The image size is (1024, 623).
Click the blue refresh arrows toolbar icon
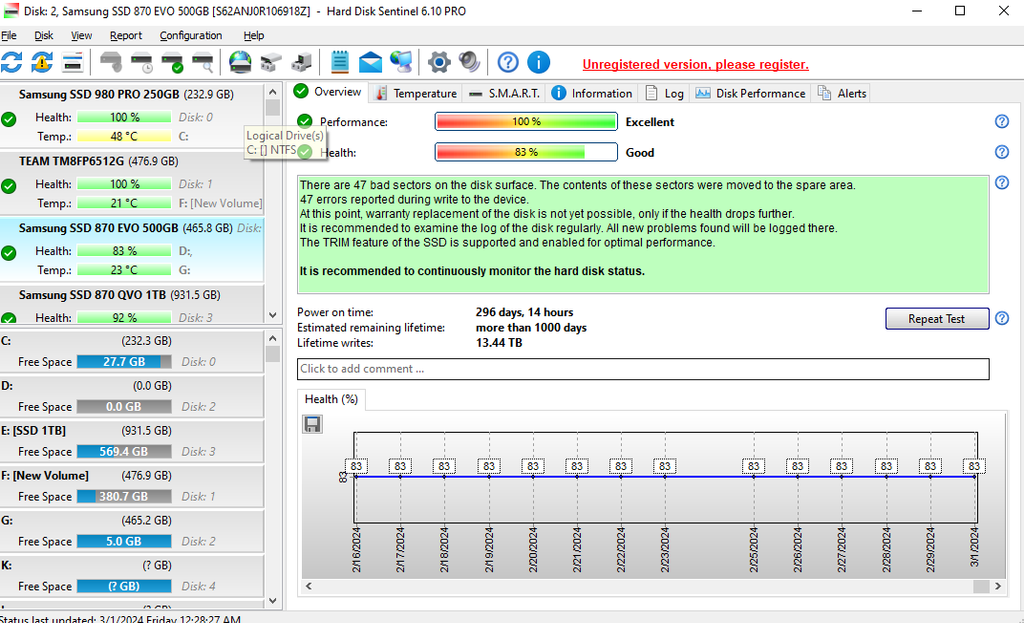click(11, 63)
